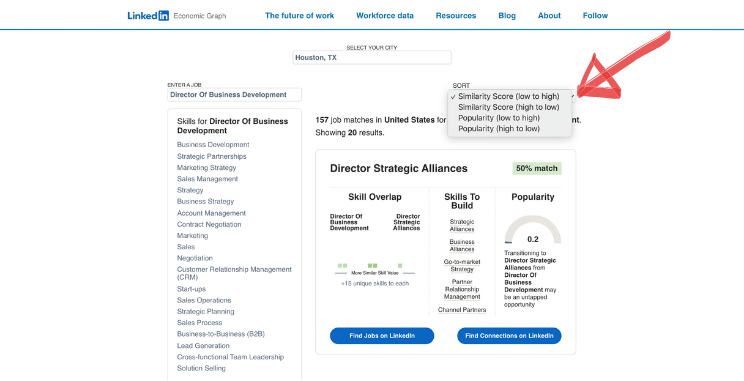This screenshot has width=744, height=381.
Task: Go to the Resources page
Action: pos(456,16)
